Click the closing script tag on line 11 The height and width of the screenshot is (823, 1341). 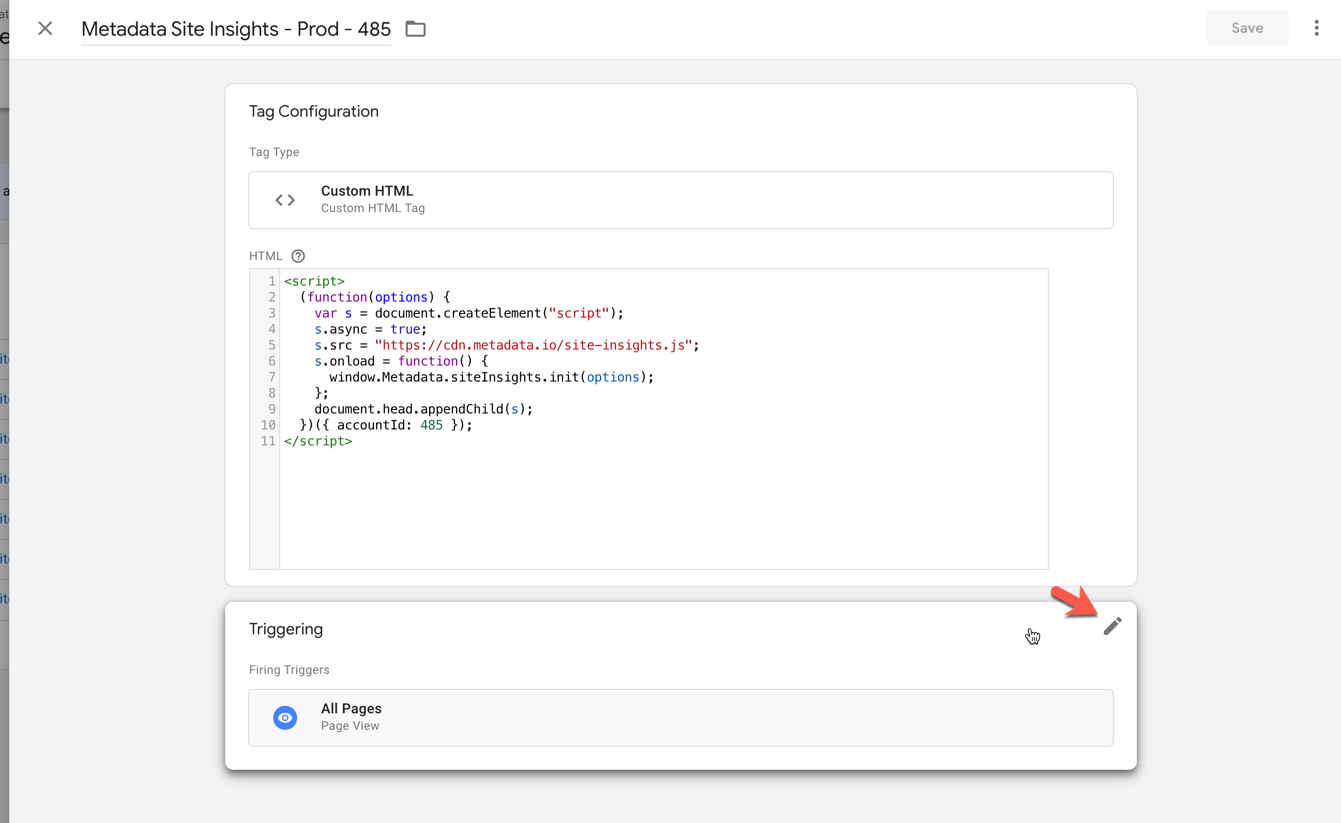pyautogui.click(x=318, y=441)
